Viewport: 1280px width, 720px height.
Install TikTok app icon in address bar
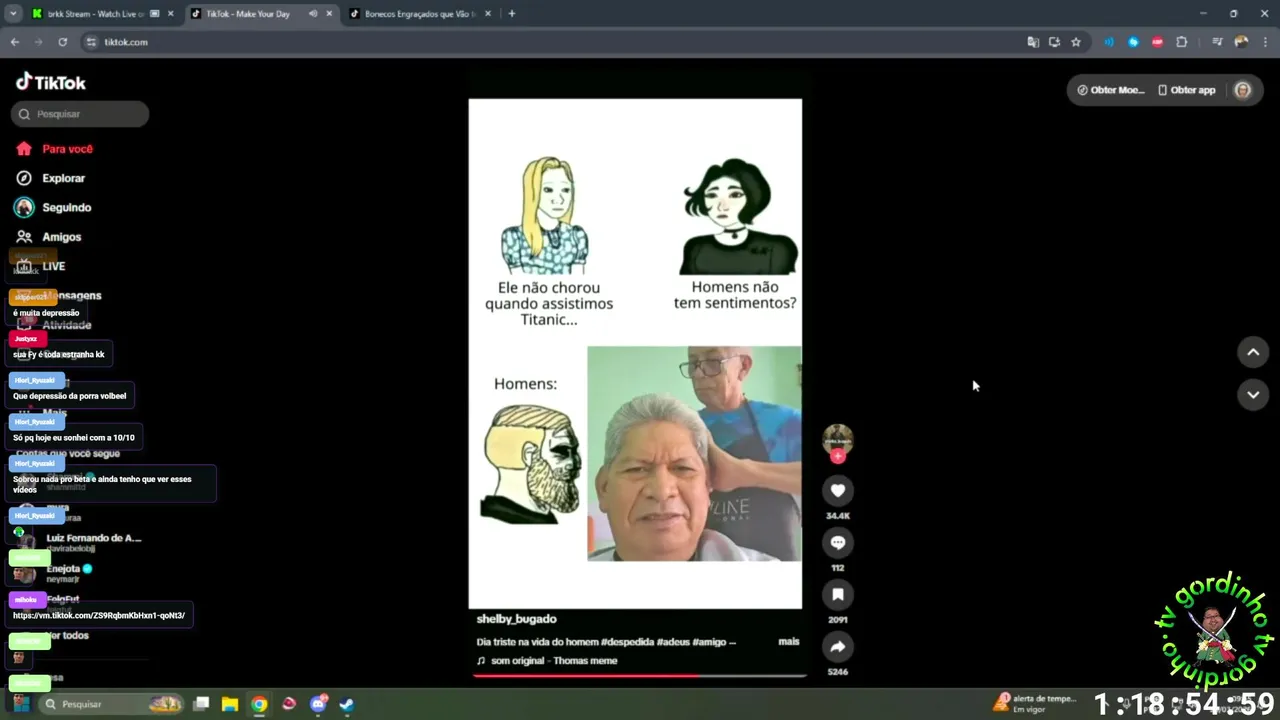pos(1054,42)
